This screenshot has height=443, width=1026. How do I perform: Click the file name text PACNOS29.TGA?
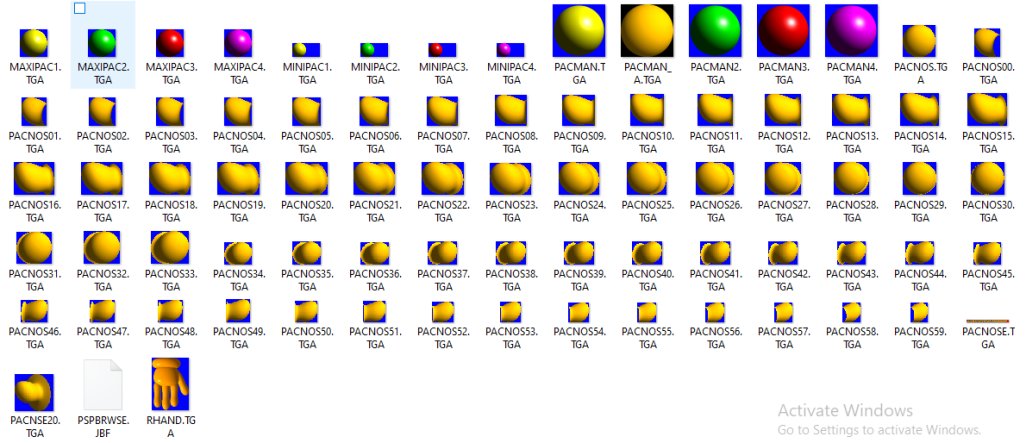(920, 211)
